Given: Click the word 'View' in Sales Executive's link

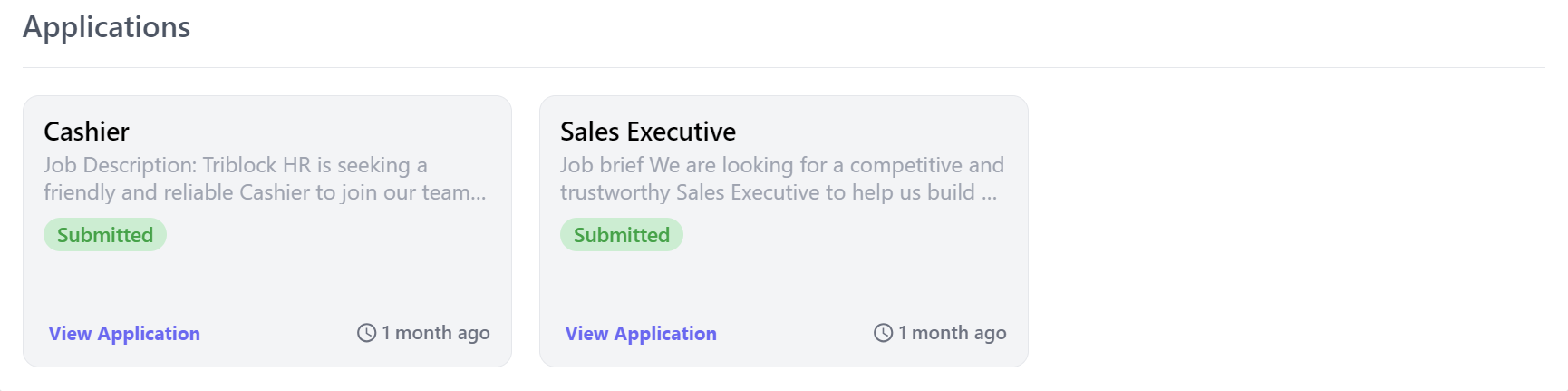Looking at the screenshot, I should click(586, 333).
